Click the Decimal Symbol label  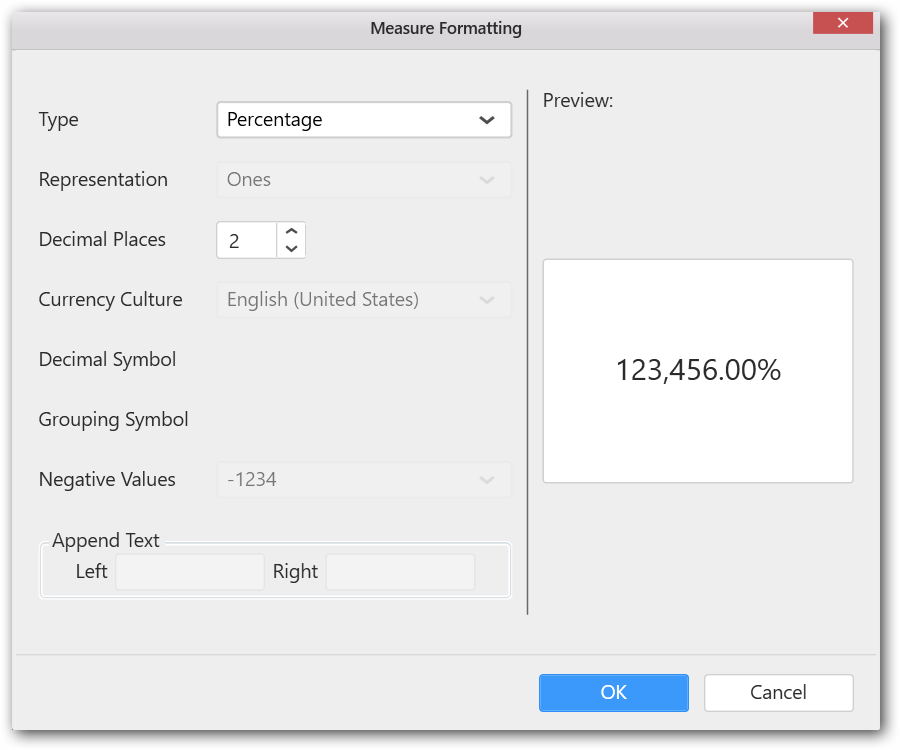107,360
